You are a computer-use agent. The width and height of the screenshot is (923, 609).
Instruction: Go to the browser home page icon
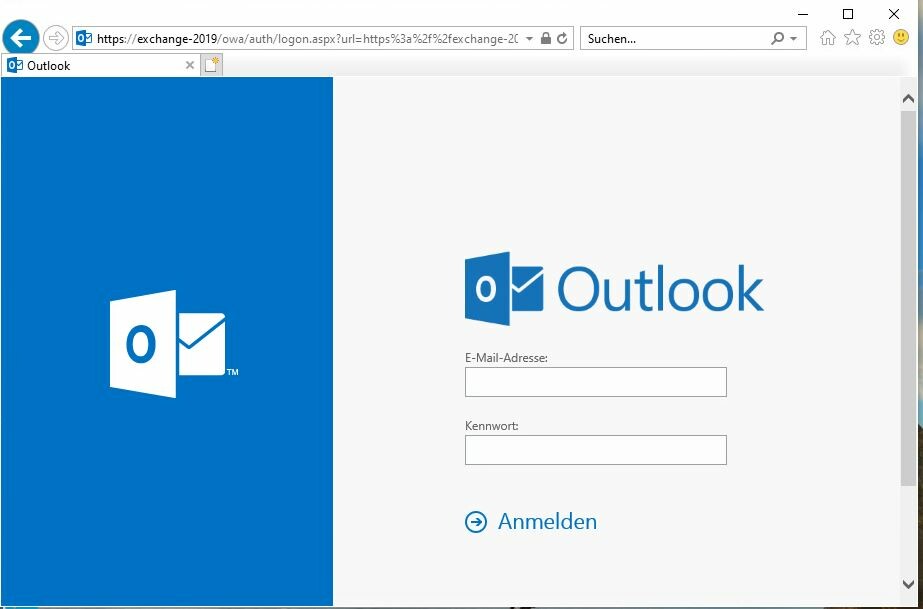828,38
